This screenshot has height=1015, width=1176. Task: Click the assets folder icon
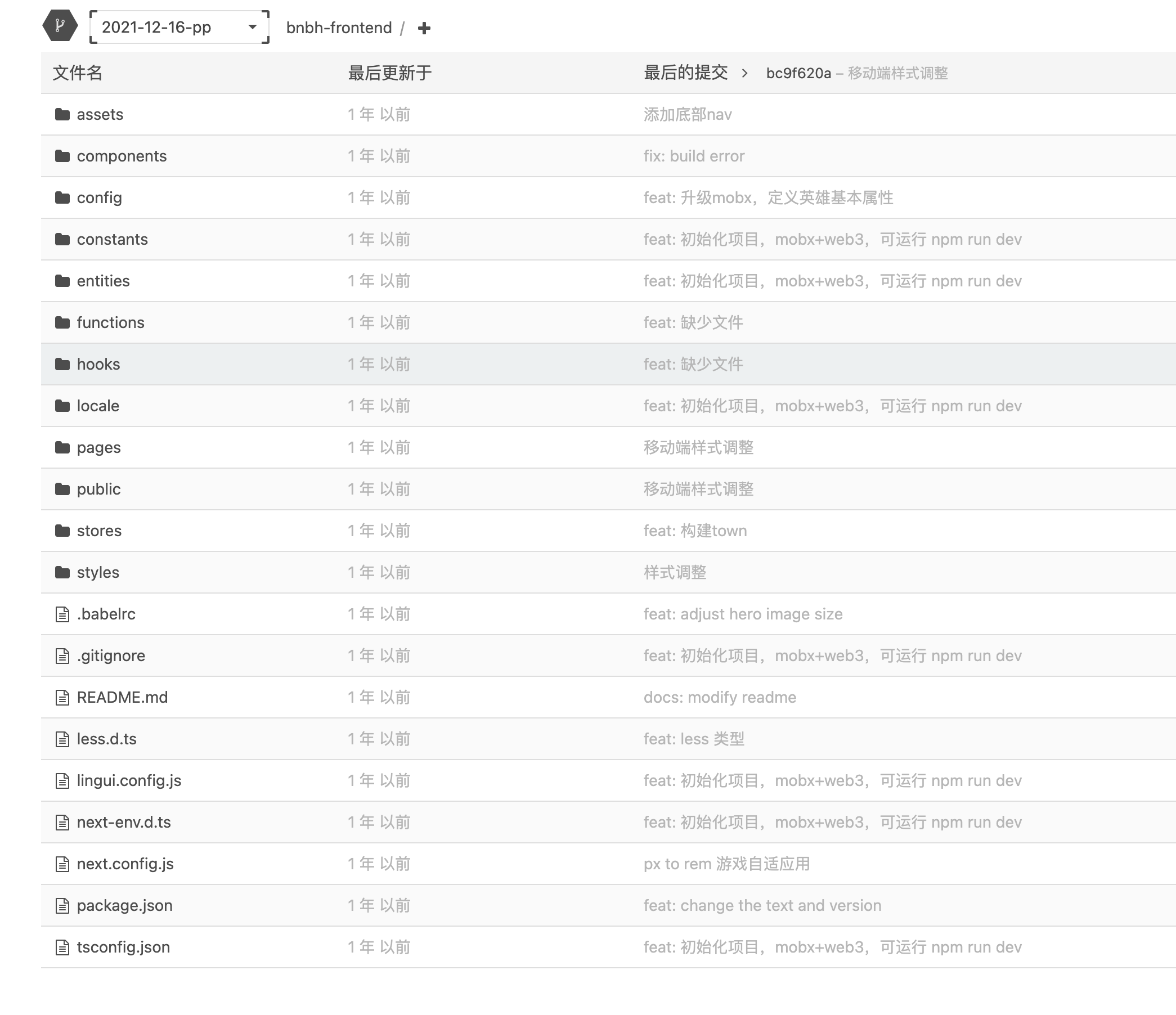pyautogui.click(x=62, y=115)
